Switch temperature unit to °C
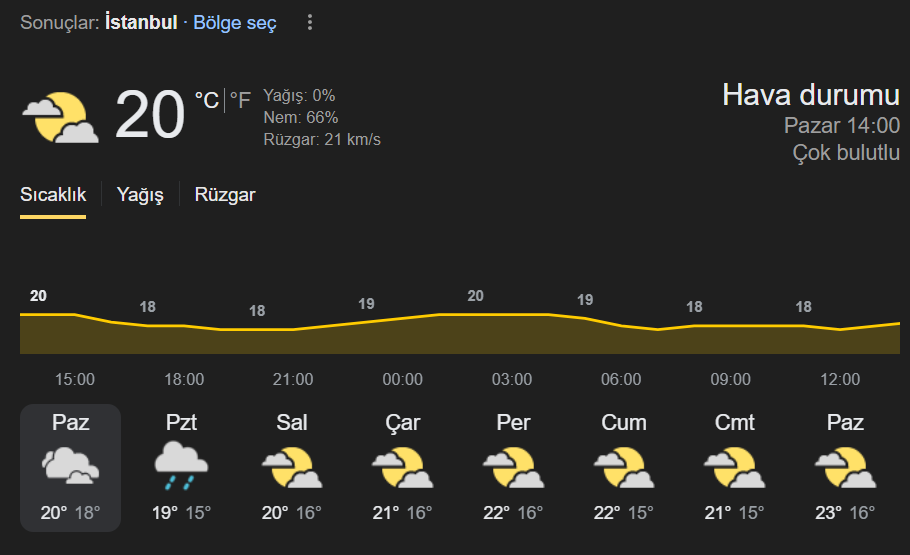Screen dimensions: 910x555 pyautogui.click(x=207, y=100)
